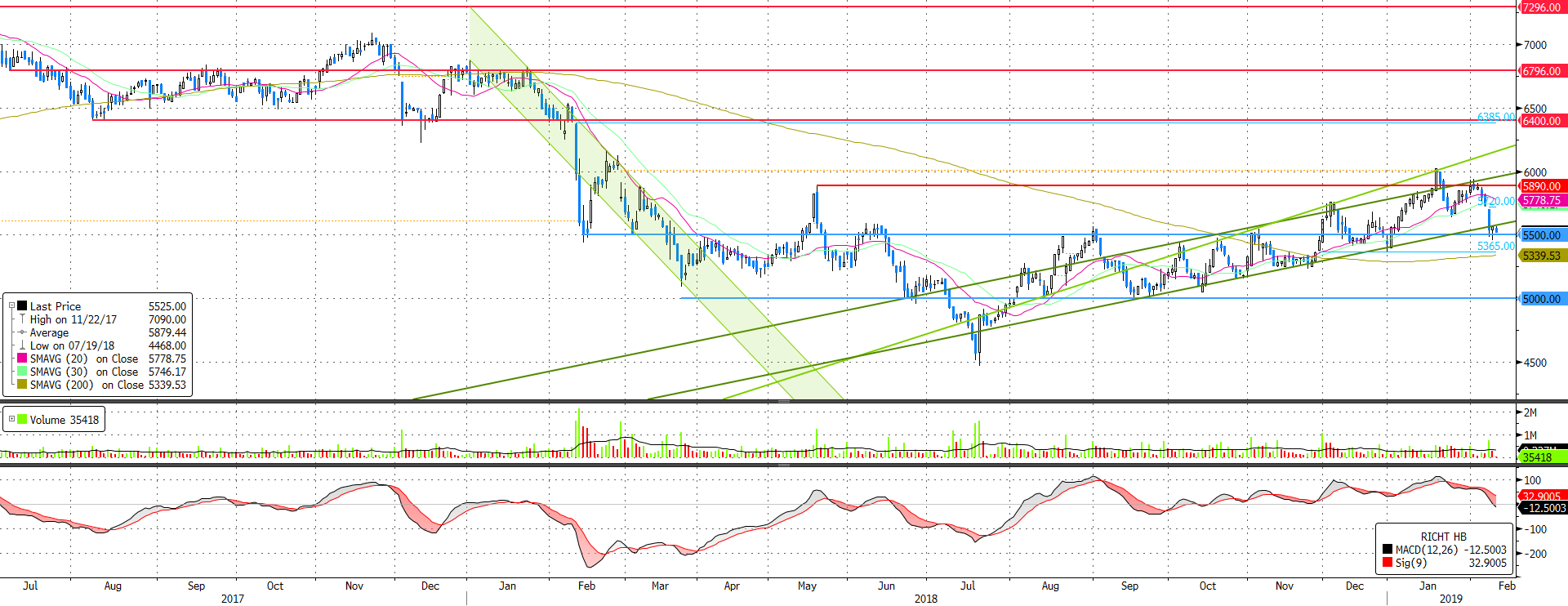Click the red Sig(9) color swatch
This screenshot has width=1568, height=606.
1387,562
